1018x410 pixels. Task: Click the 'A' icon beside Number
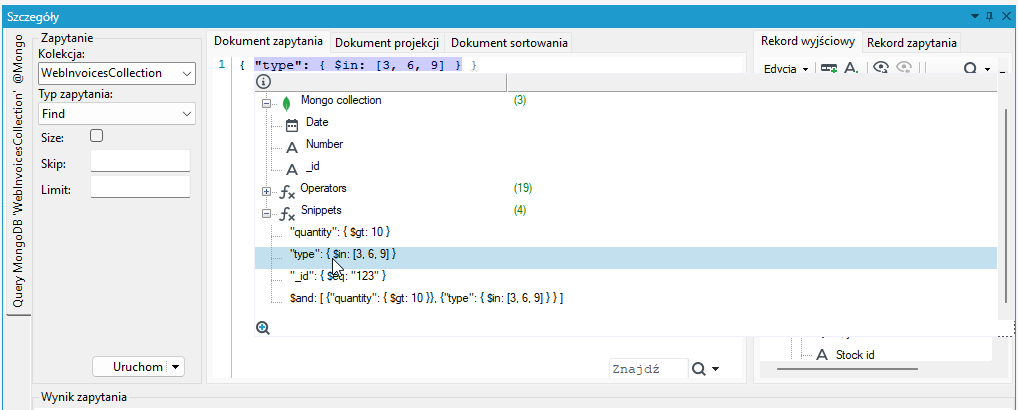click(292, 147)
